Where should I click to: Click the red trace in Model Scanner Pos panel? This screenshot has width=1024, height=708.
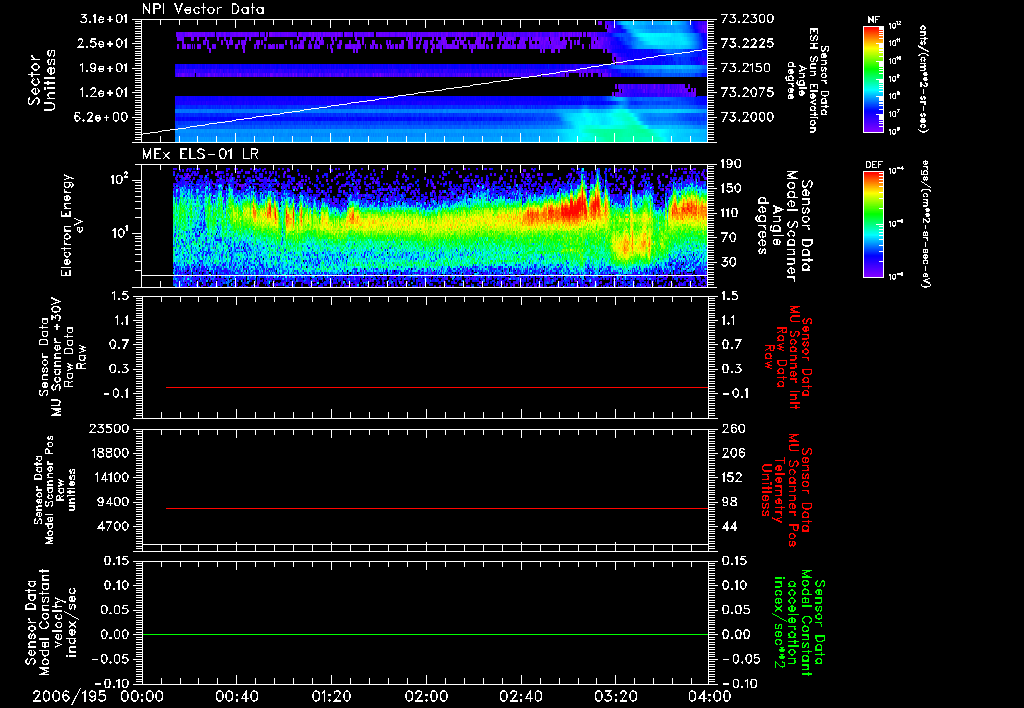tap(437, 508)
